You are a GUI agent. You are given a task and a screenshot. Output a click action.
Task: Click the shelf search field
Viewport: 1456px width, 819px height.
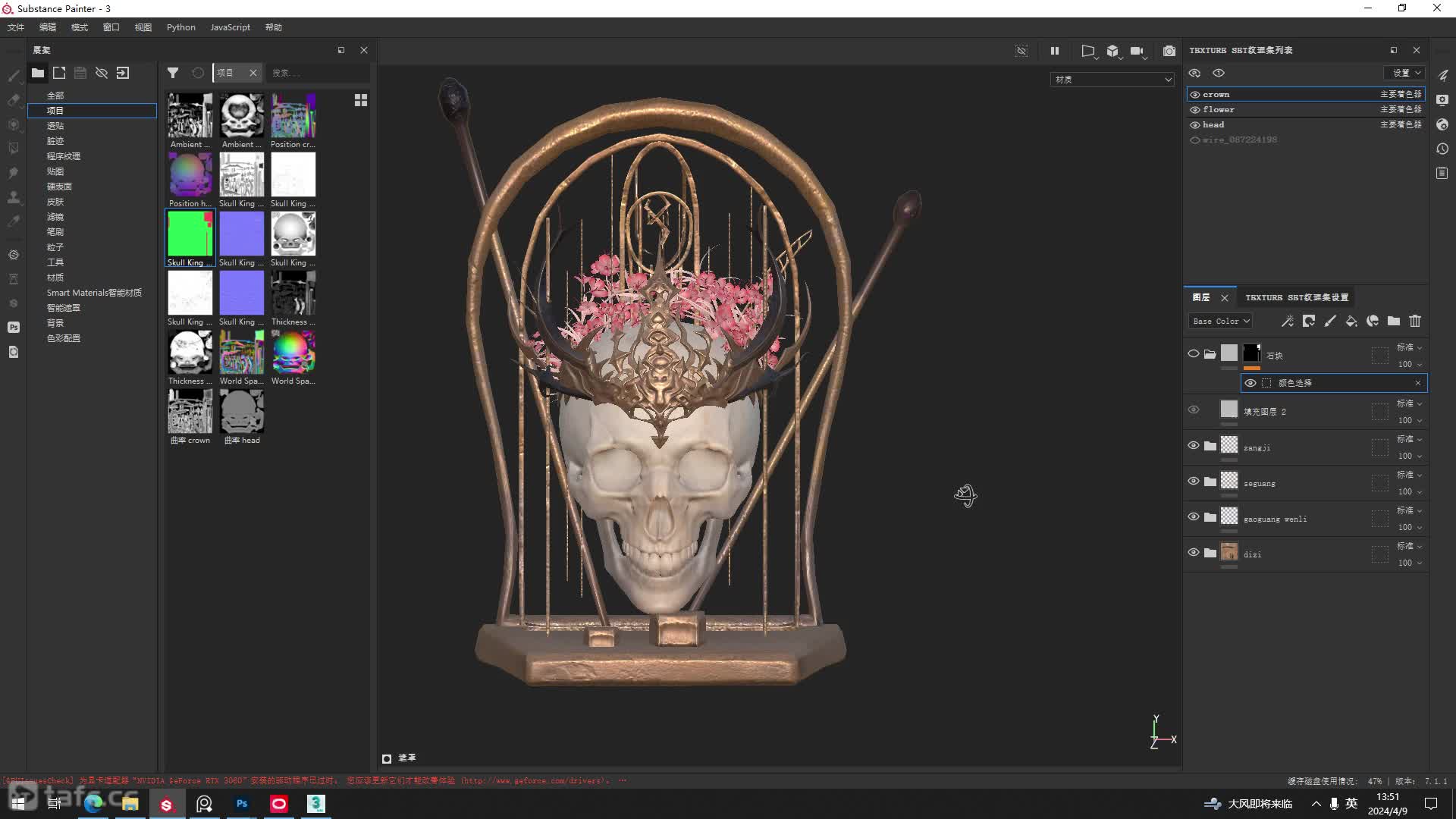point(318,73)
